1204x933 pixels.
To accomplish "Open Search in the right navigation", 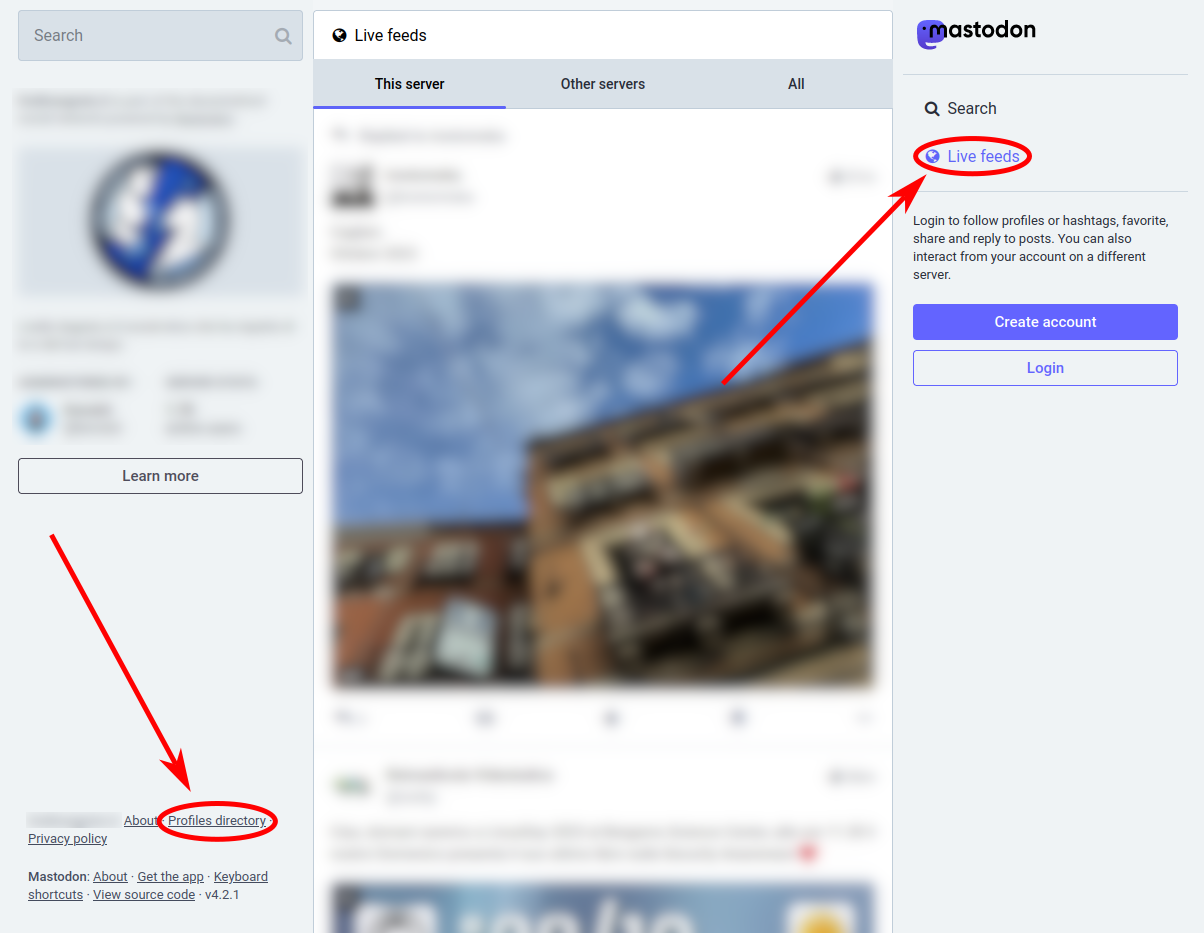I will tap(960, 108).
